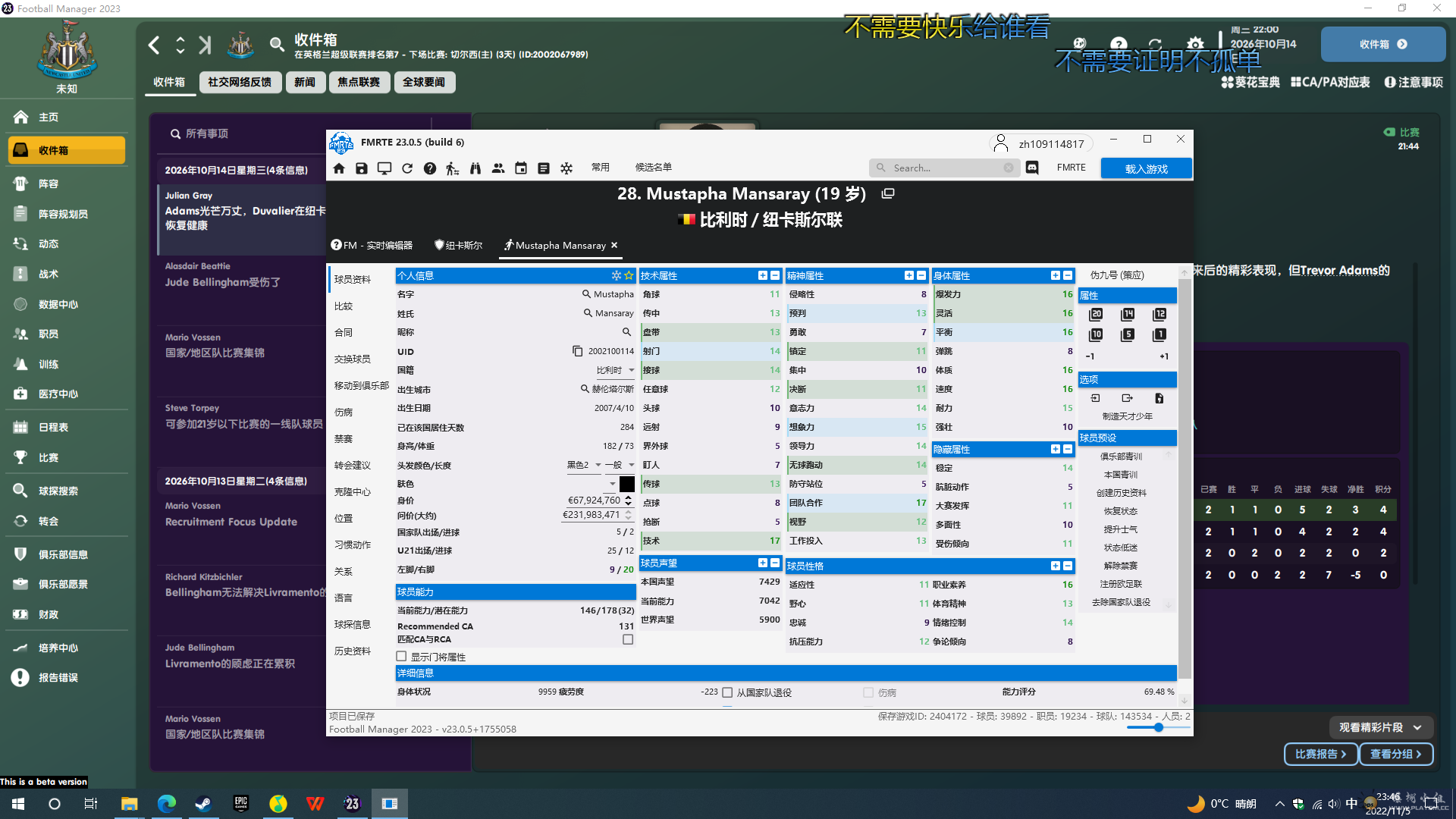
Task: Set all attributes to 5 icon
Action: (x=1128, y=334)
